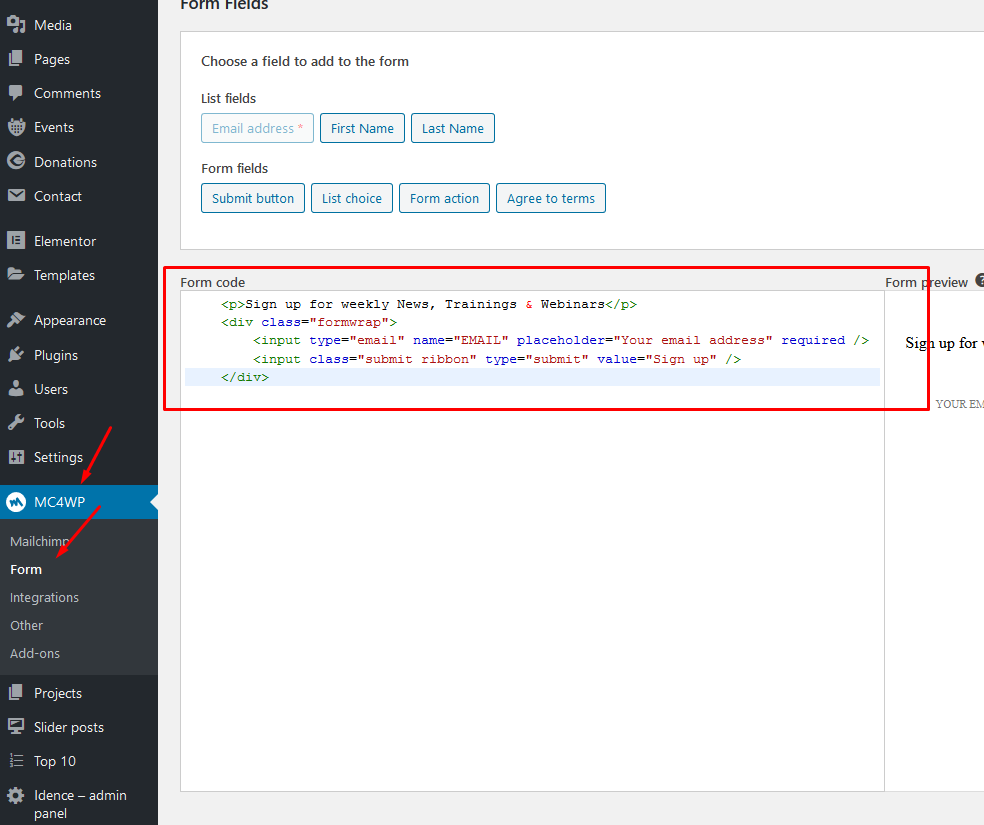Image resolution: width=984 pixels, height=825 pixels.
Task: Go to the Integrations submenu page
Action: [44, 597]
